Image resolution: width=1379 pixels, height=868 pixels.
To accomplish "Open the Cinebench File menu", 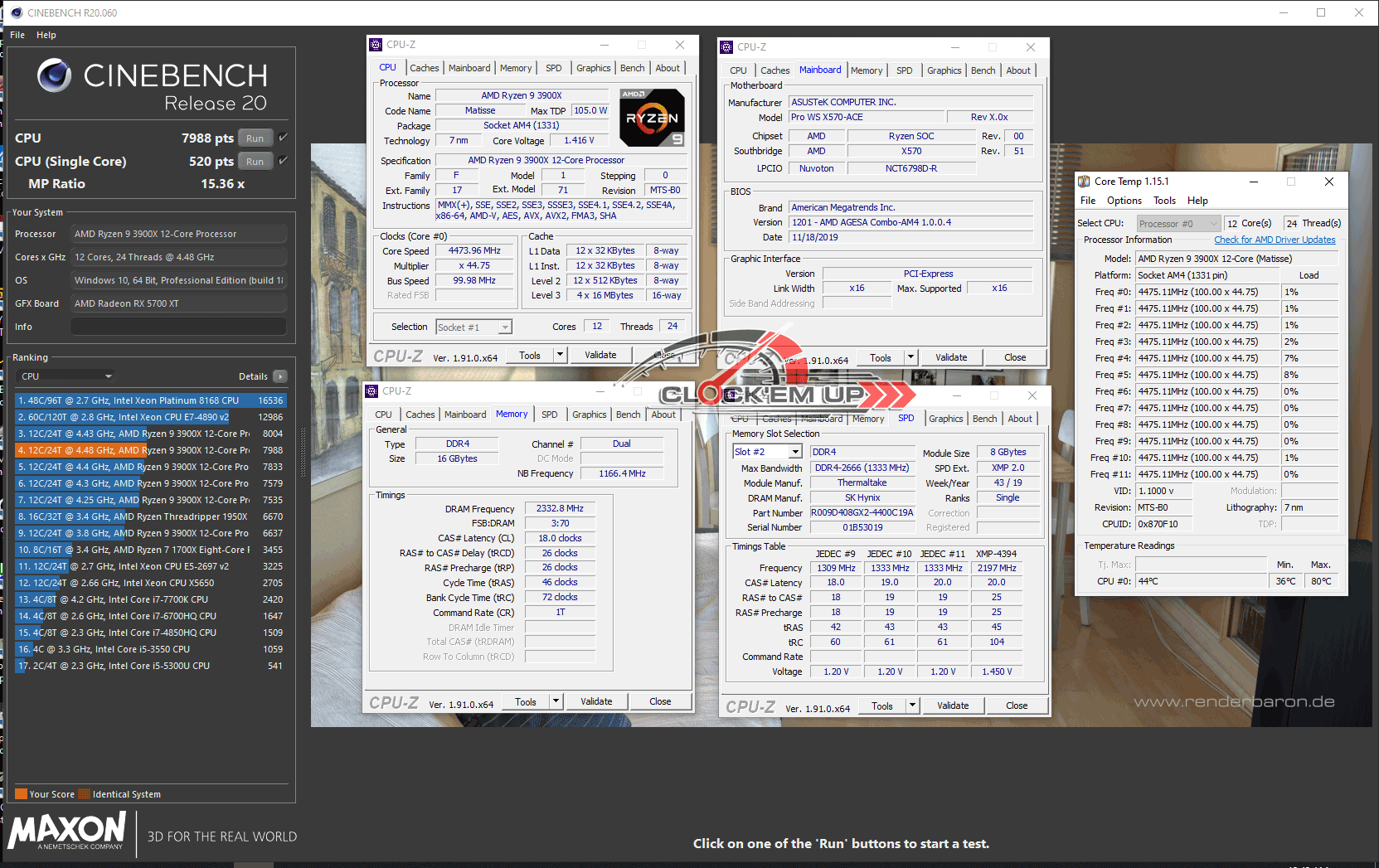I will point(17,35).
